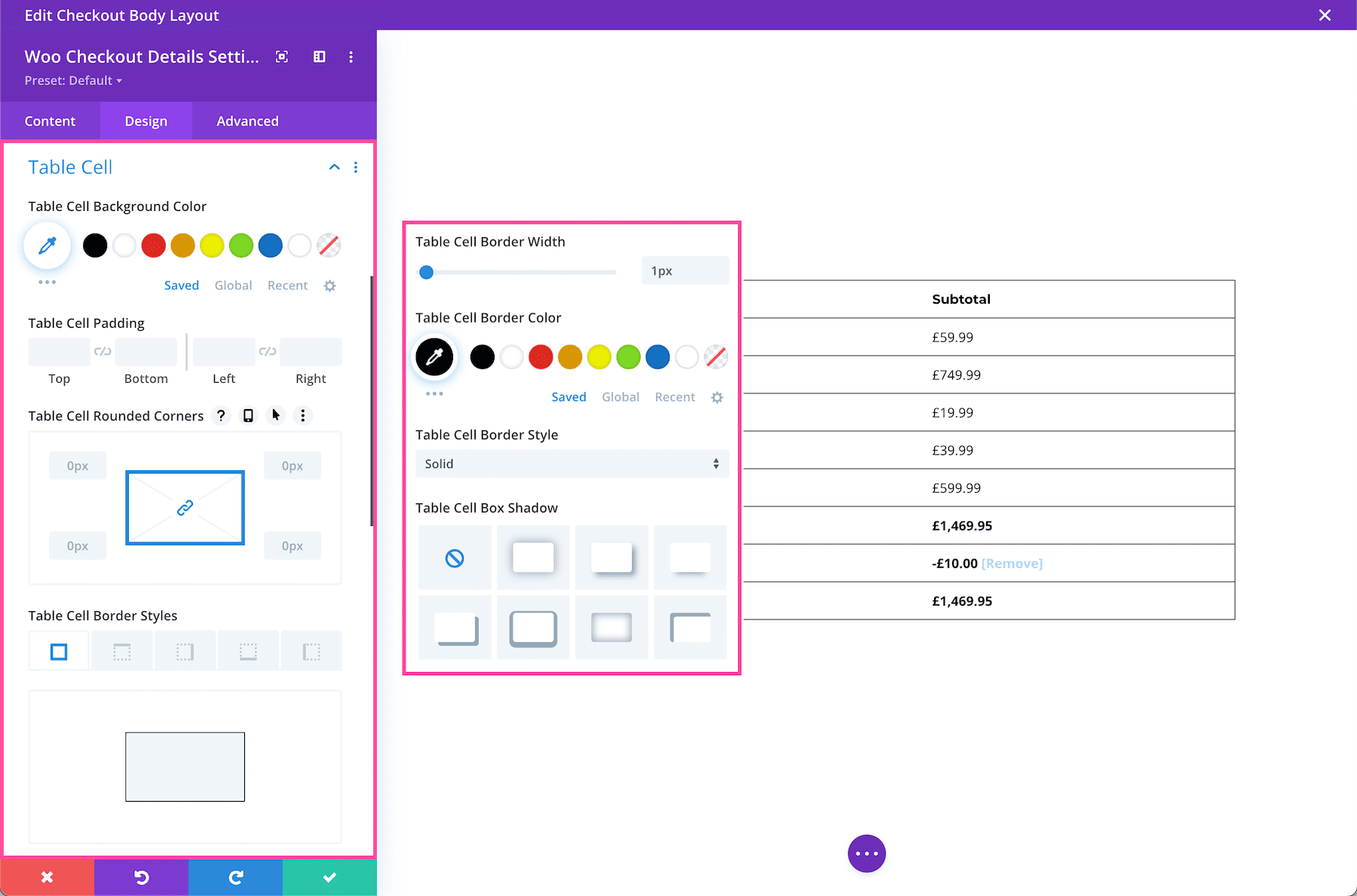Click the redo icon at the bottom

click(235, 876)
